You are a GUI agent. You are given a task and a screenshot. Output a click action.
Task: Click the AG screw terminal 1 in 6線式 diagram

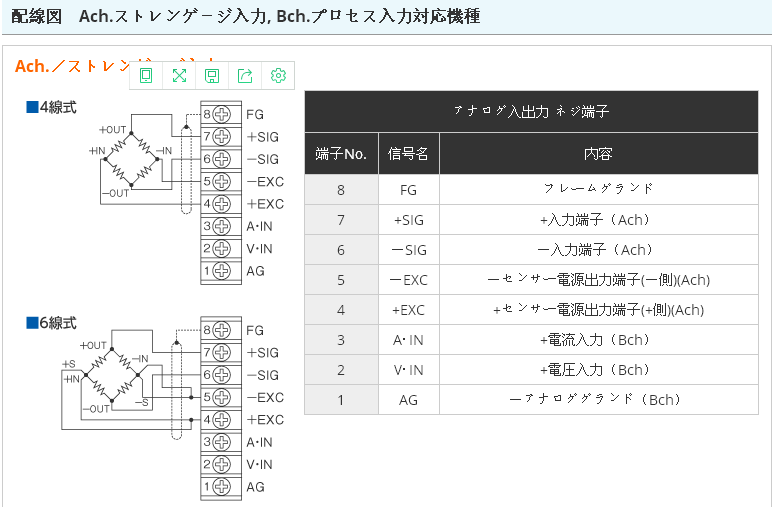(221, 487)
